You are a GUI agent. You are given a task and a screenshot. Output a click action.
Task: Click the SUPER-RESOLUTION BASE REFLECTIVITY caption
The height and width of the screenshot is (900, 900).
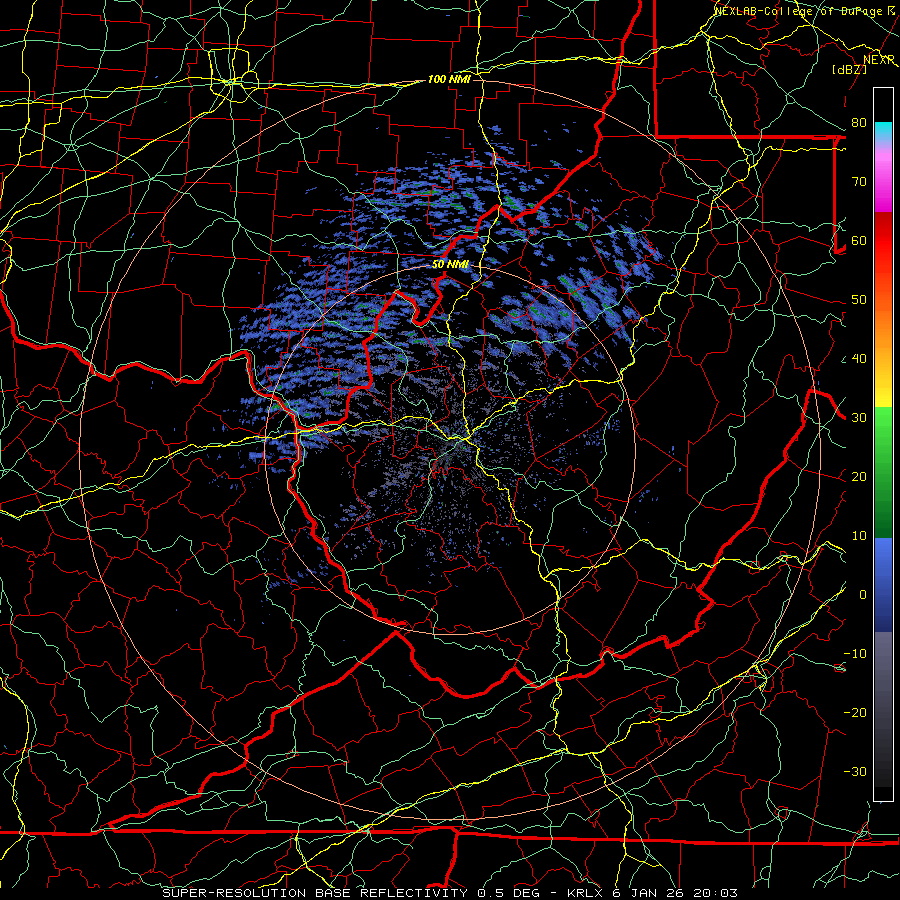315,893
